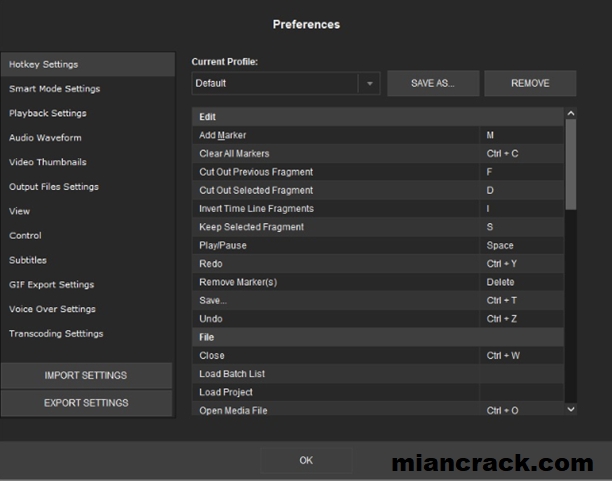Open Output Files Settings section
Image resolution: width=612 pixels, height=481 pixels.
click(87, 187)
